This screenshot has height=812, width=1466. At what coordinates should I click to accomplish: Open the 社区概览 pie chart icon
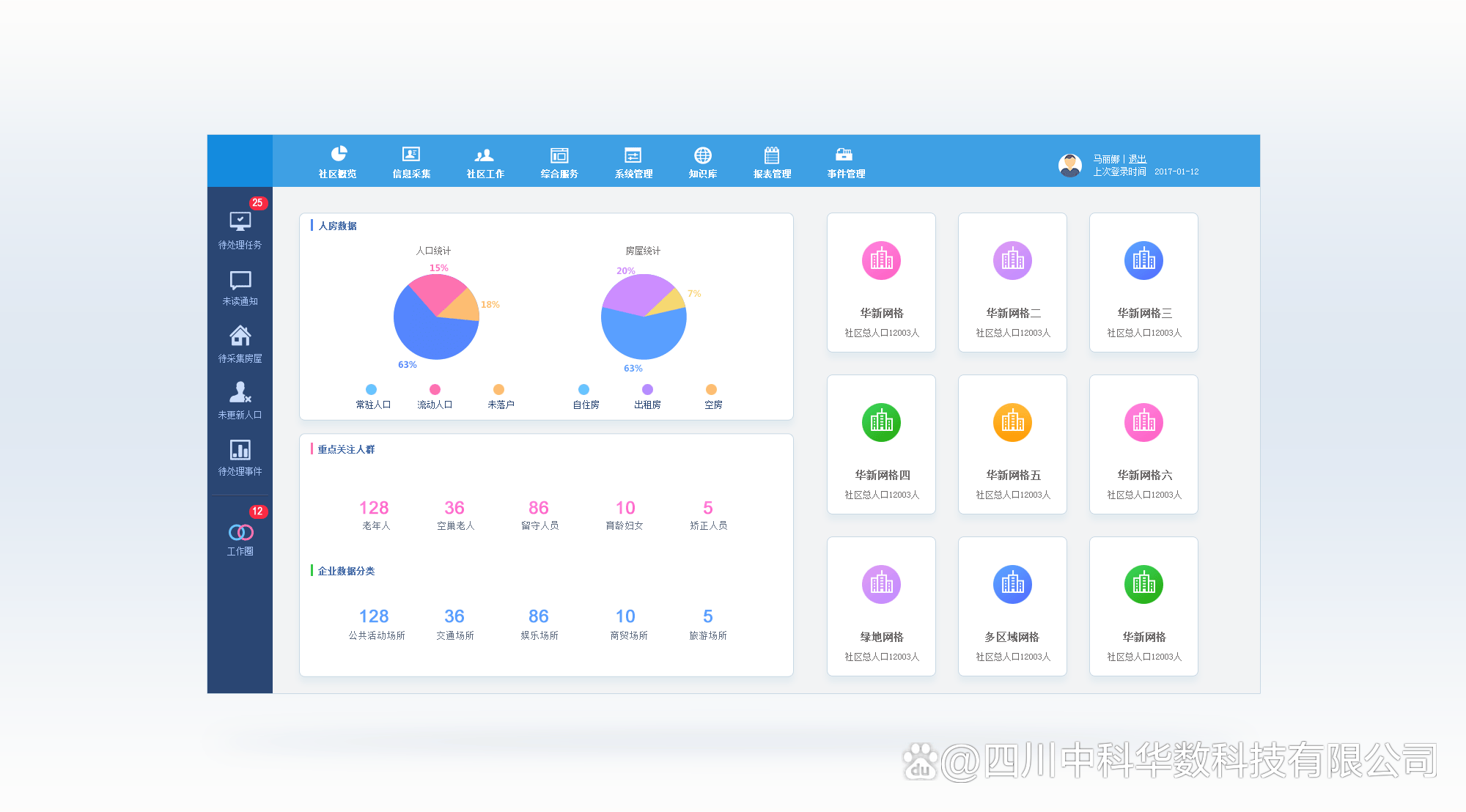(x=339, y=153)
